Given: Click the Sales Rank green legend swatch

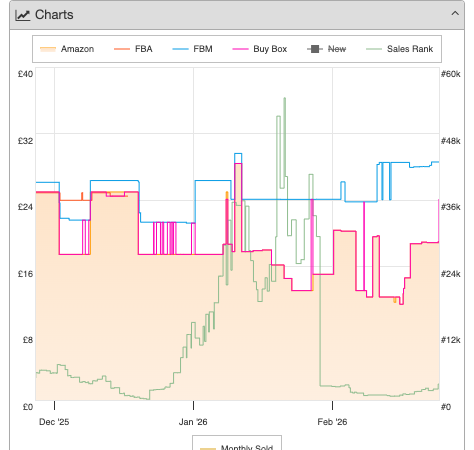Looking at the screenshot, I should pos(374,49).
